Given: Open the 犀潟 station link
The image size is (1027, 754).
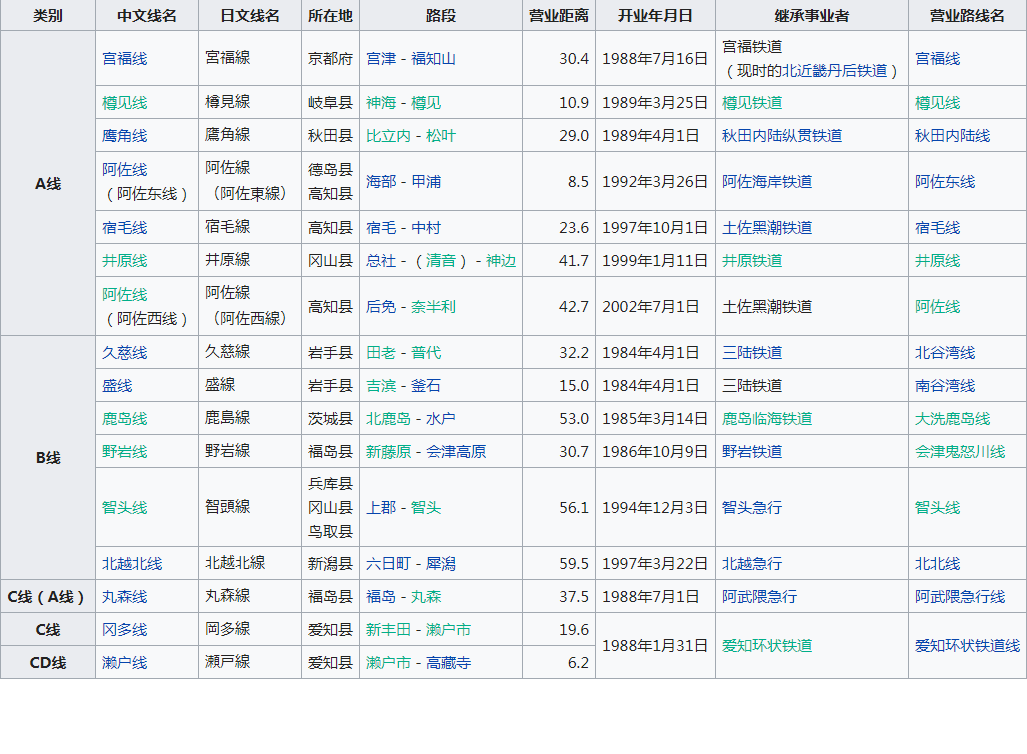Looking at the screenshot, I should [441, 563].
